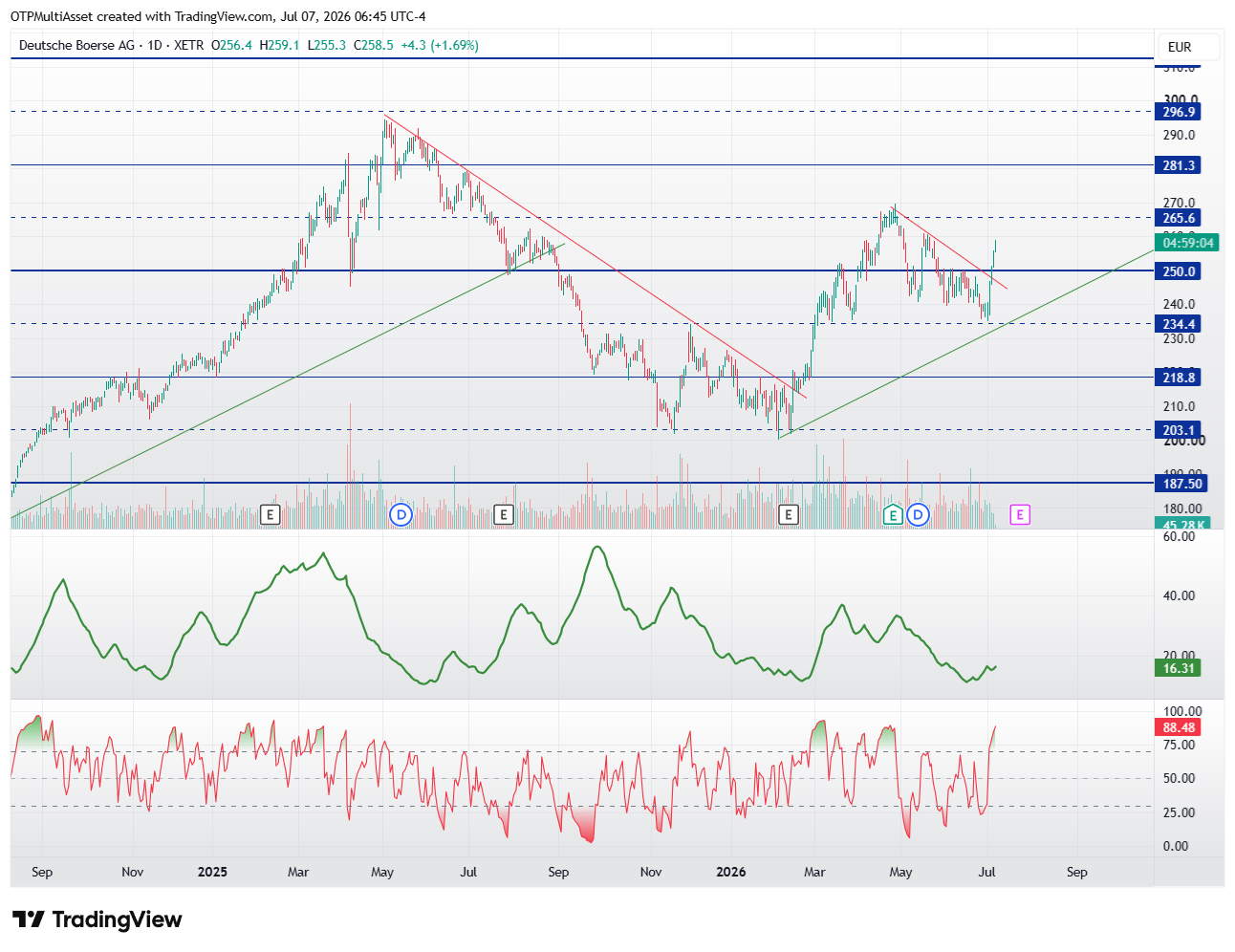The height and width of the screenshot is (952, 1235).
Task: Click the 88.48 red oscillator value label
Action: (1179, 727)
